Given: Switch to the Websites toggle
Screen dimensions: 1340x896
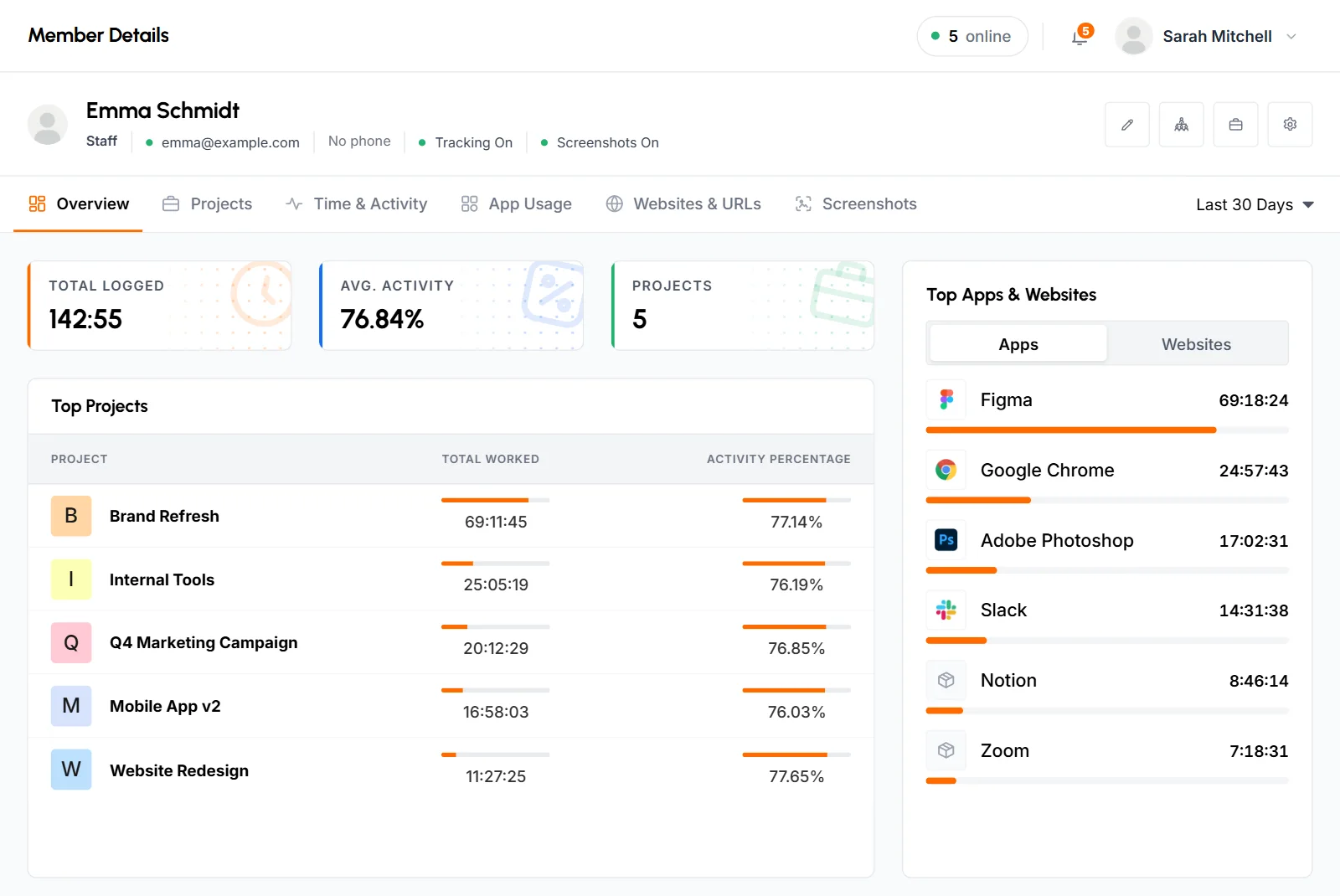Looking at the screenshot, I should [x=1196, y=344].
